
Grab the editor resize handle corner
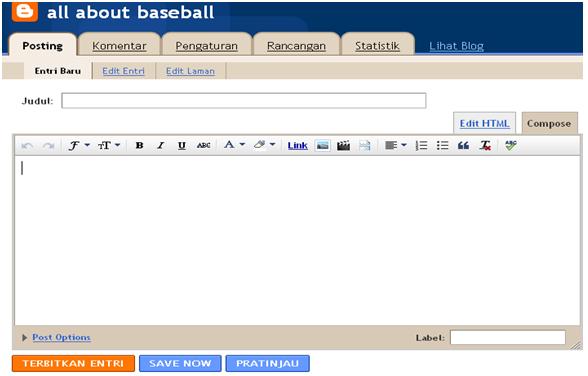pyautogui.click(x=576, y=346)
